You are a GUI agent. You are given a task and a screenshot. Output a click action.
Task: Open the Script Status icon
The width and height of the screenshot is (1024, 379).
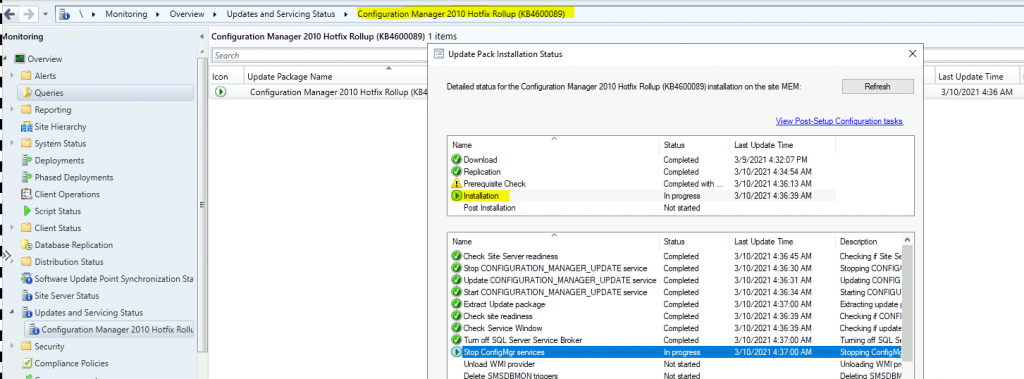click(26, 211)
